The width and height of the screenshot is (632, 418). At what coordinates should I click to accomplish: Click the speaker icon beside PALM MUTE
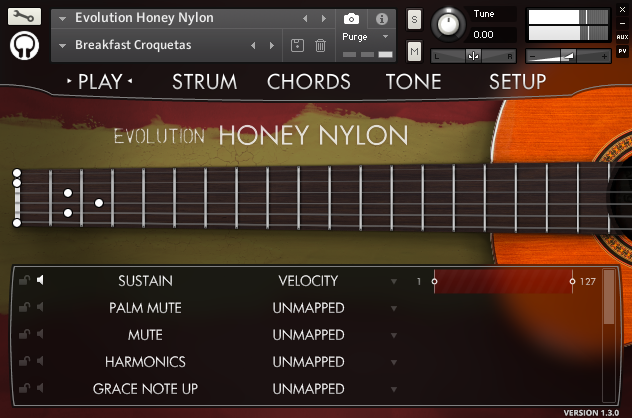(41, 308)
